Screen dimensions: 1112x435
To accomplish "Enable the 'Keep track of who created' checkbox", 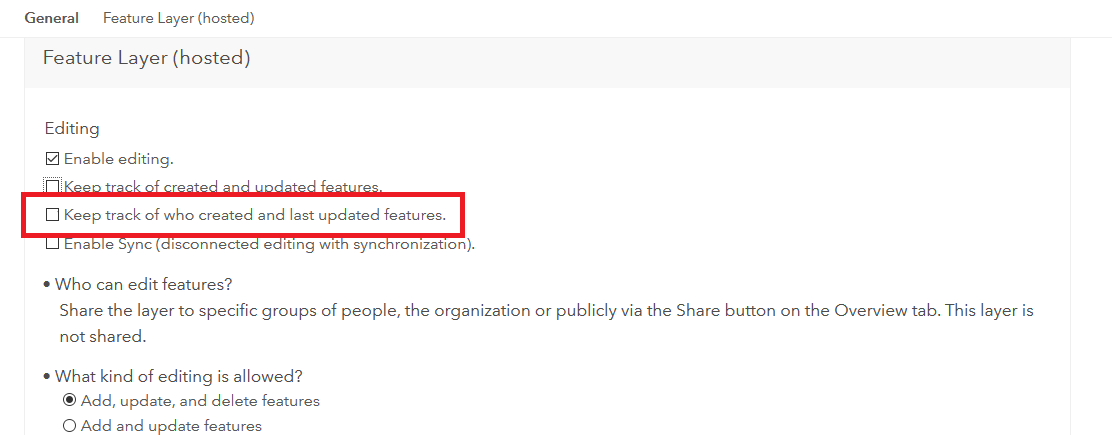I will (x=53, y=214).
